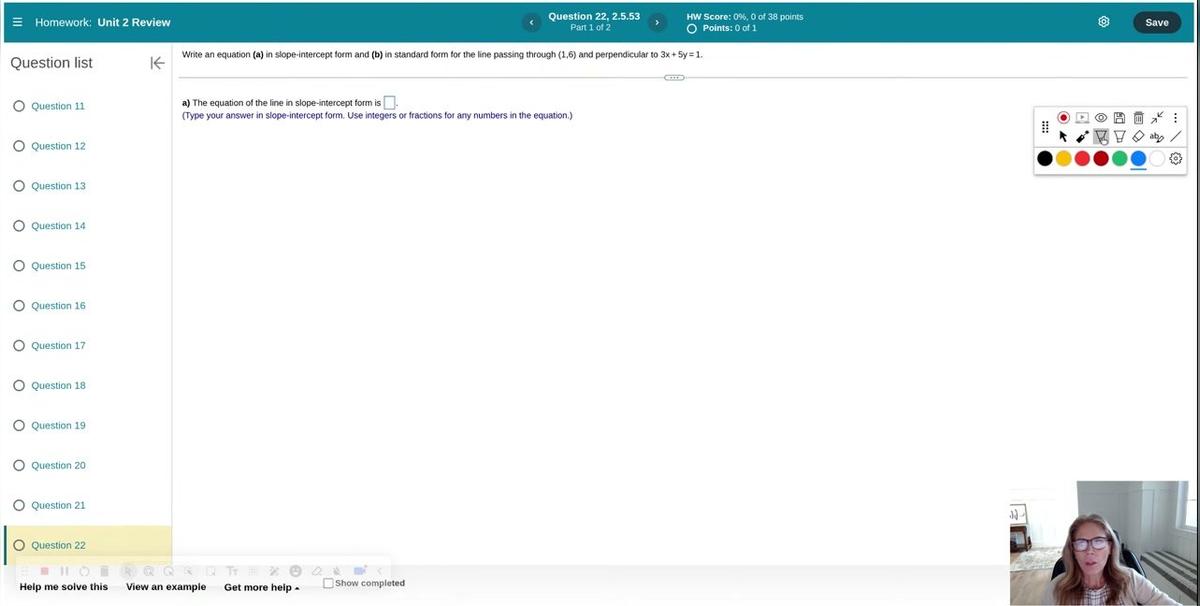The height and width of the screenshot is (606, 1200).
Task: Toggle the eye visibility icon in annotation toolbar
Action: click(x=1101, y=118)
